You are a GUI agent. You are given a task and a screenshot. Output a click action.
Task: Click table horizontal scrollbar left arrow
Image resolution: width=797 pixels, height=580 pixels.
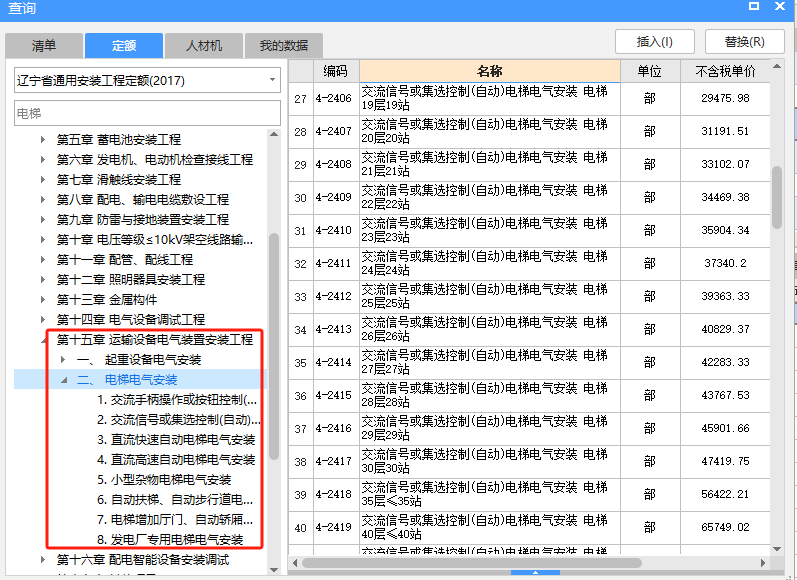(295, 563)
